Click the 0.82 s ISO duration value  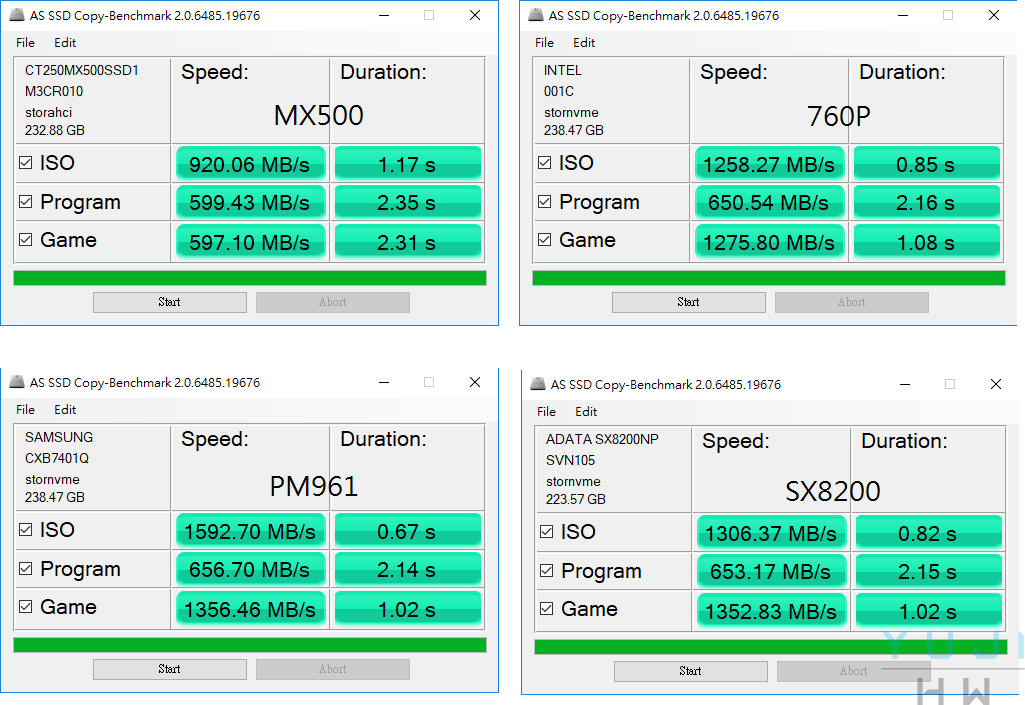[x=929, y=532]
